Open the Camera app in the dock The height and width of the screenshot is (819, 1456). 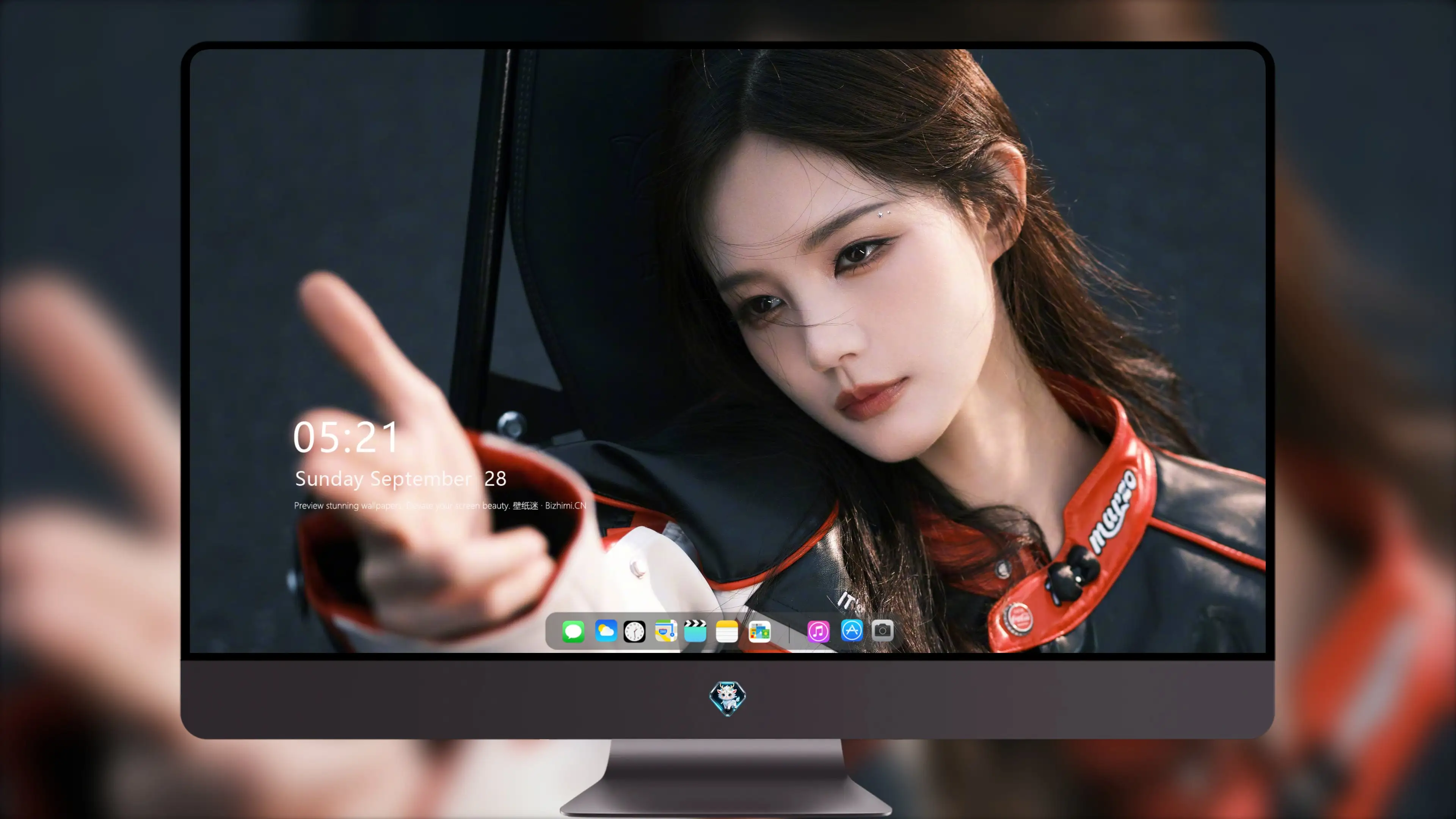(x=882, y=630)
